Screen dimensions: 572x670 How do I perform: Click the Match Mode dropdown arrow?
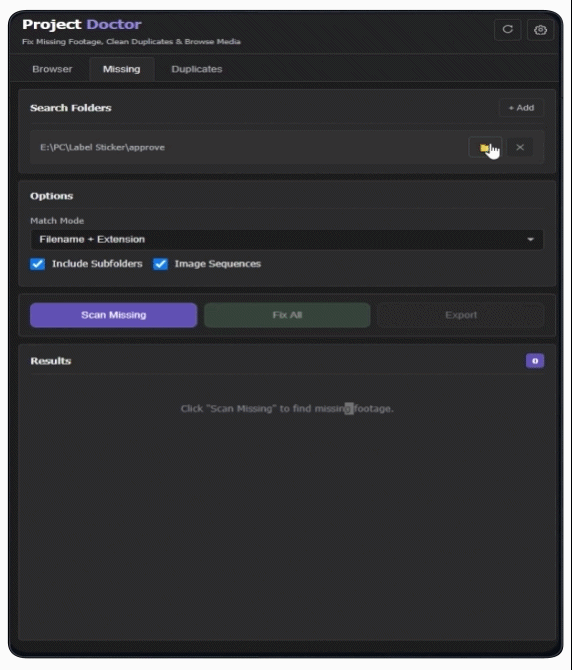pyautogui.click(x=531, y=239)
